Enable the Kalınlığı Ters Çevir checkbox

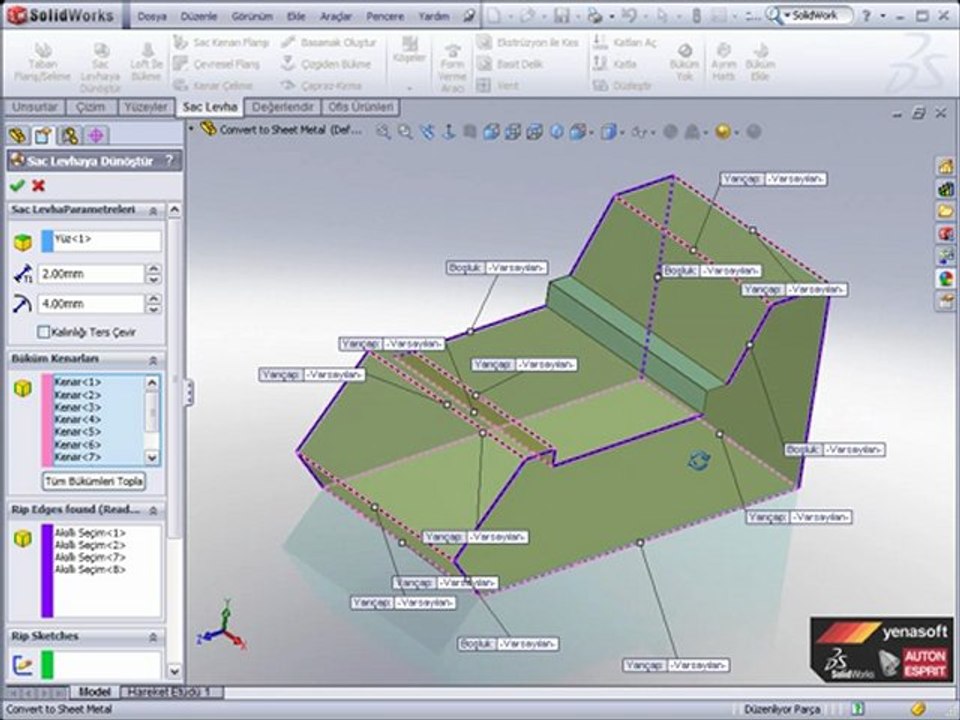pyautogui.click(x=43, y=332)
